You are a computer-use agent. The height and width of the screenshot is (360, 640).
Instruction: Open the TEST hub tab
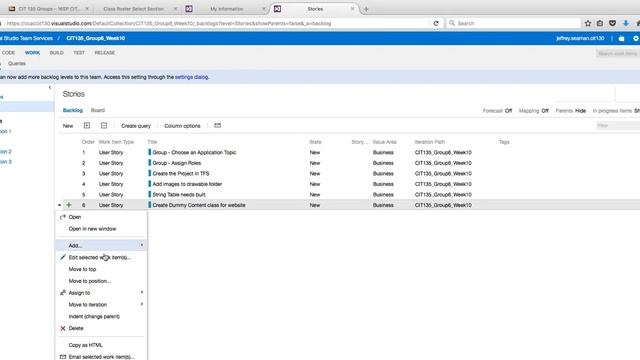(x=79, y=53)
